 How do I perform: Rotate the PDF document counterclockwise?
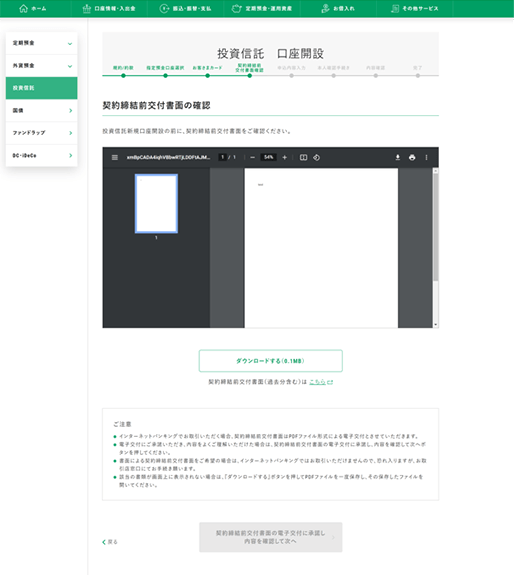(316, 157)
